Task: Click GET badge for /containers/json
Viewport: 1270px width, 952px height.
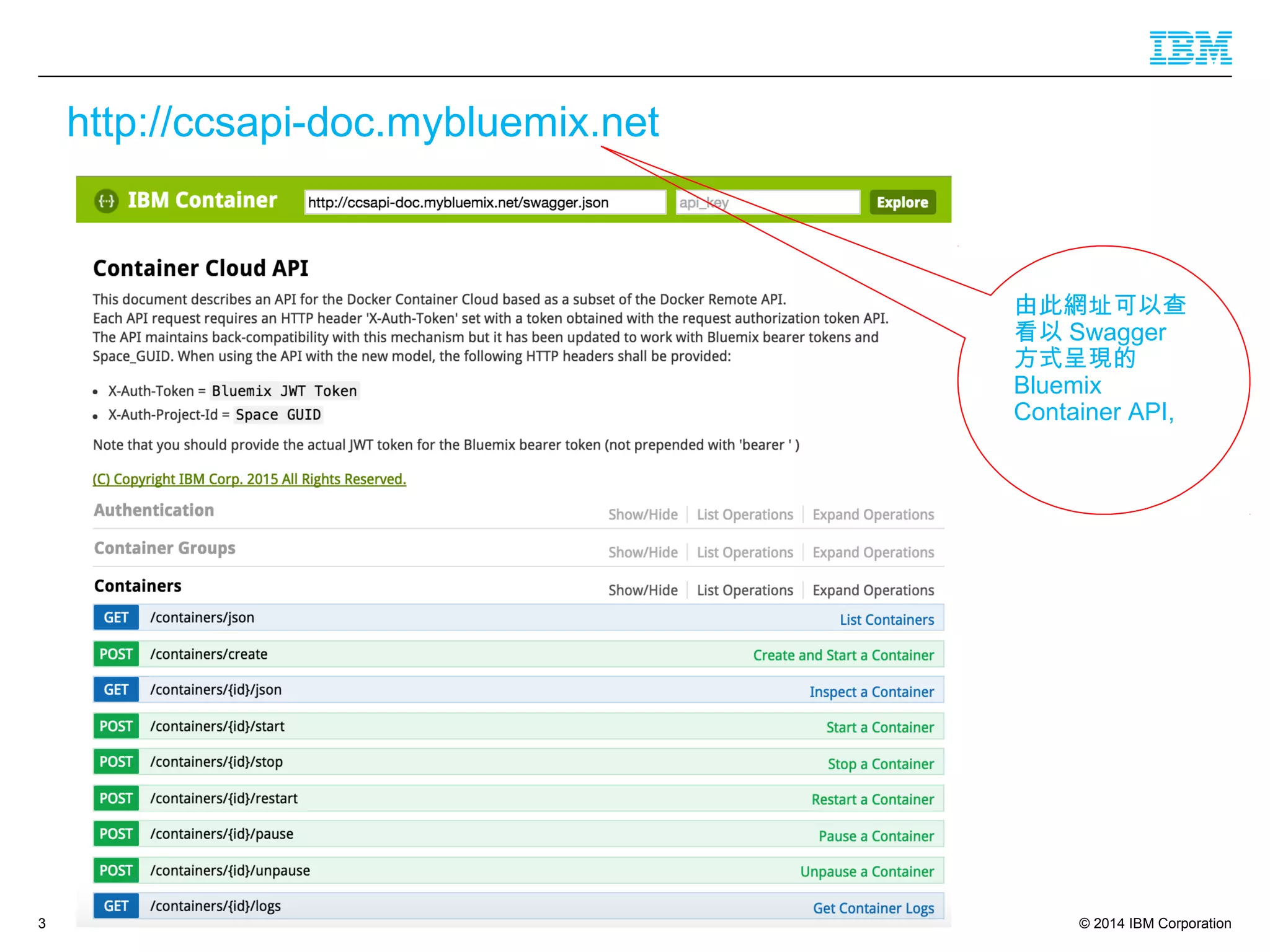Action: tap(116, 617)
